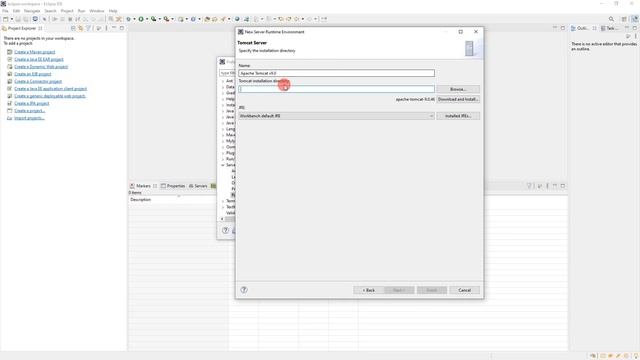Click the Import projects... link

click(29, 118)
